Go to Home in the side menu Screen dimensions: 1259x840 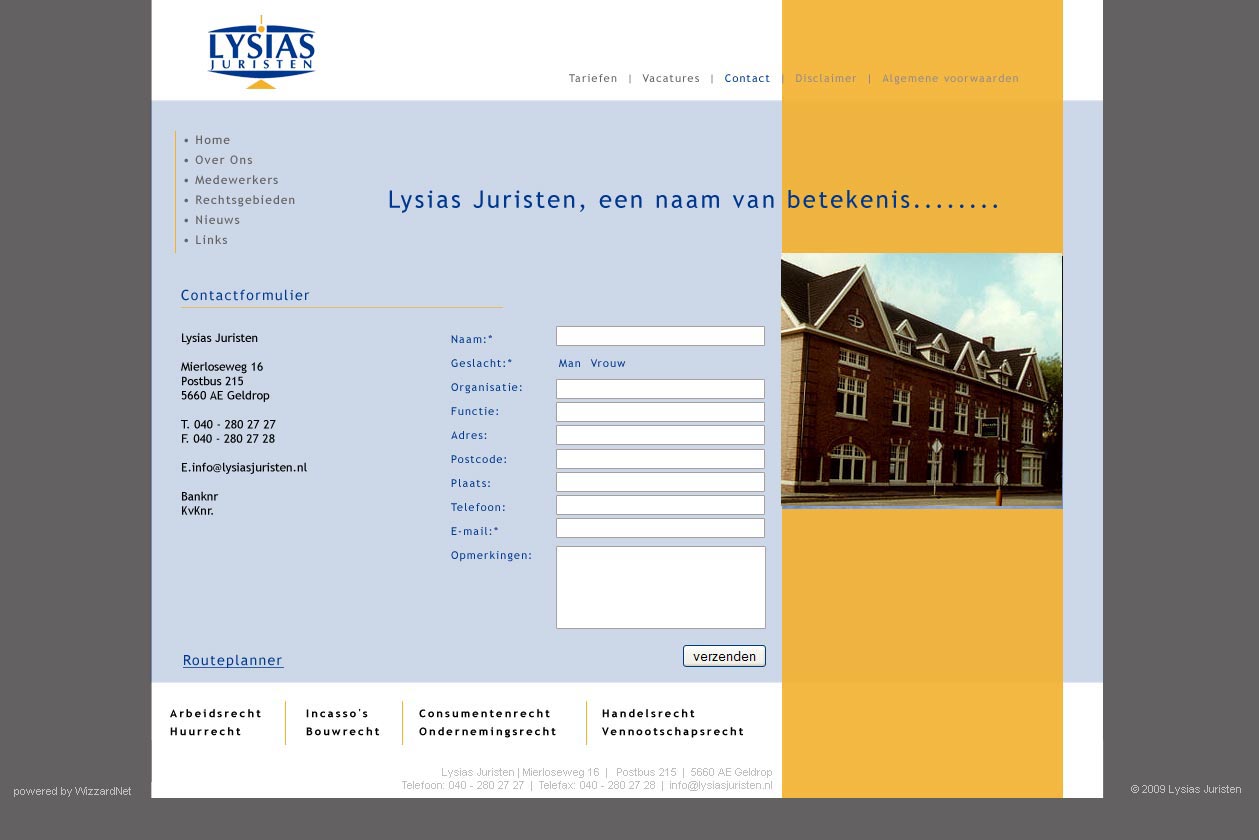click(212, 140)
